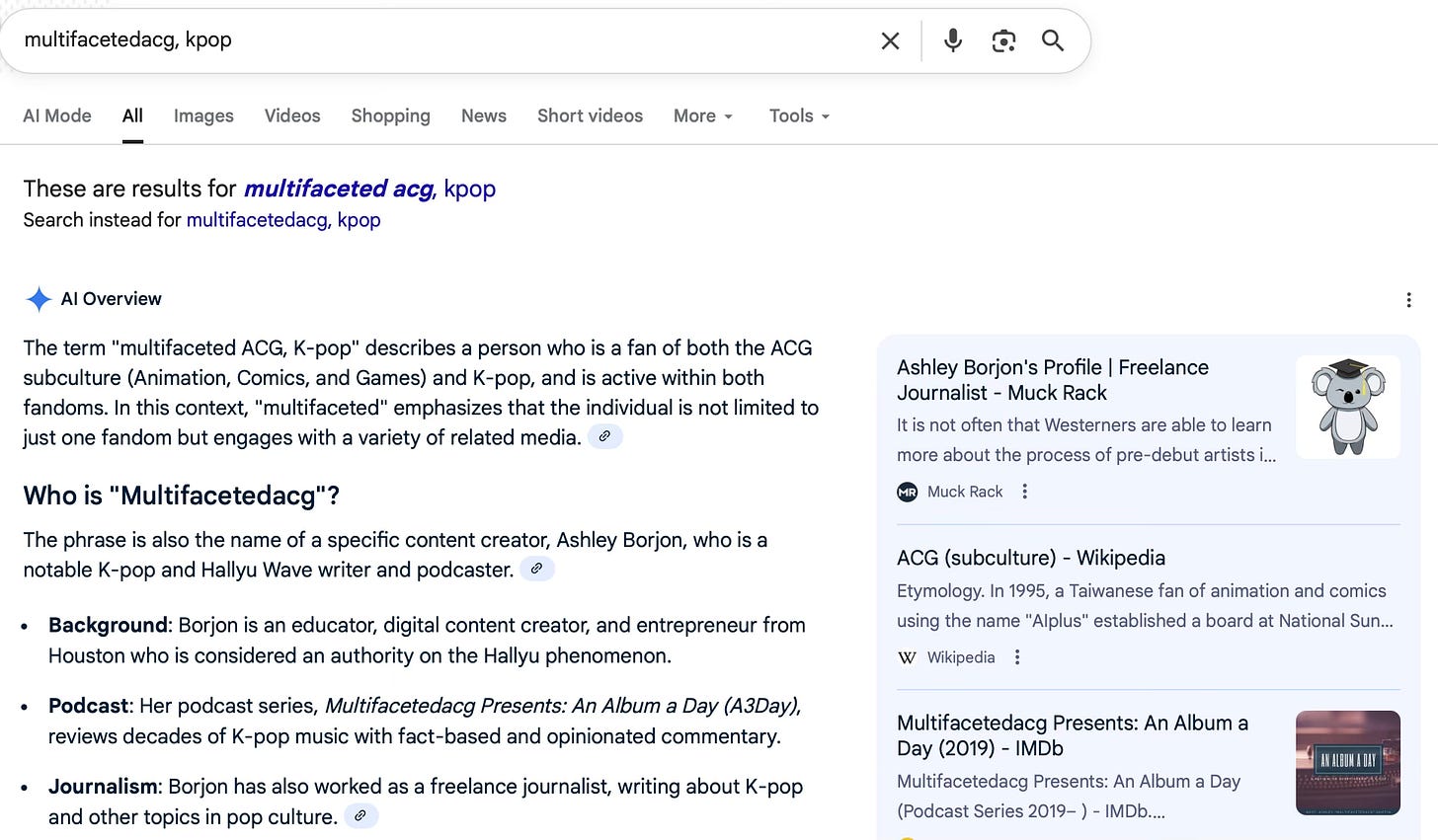Open the Tools dropdown

[x=799, y=115]
